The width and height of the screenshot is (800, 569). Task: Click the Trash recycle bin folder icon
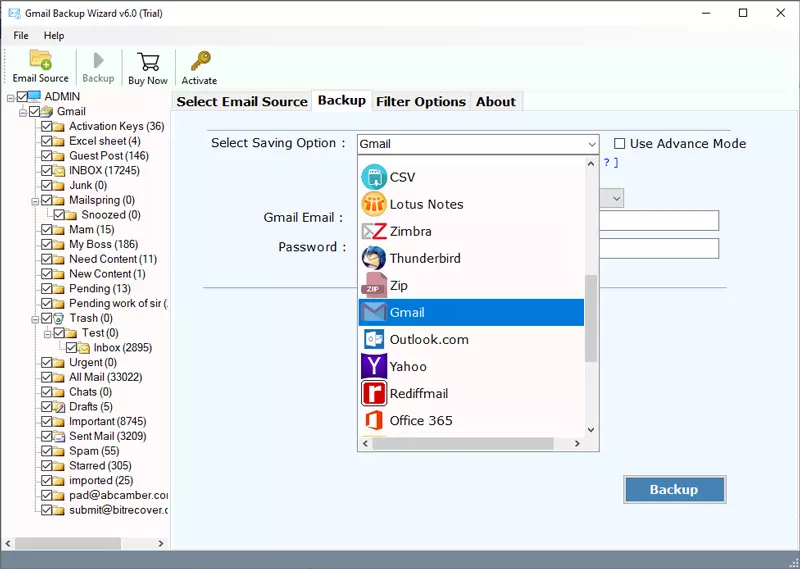(x=59, y=318)
